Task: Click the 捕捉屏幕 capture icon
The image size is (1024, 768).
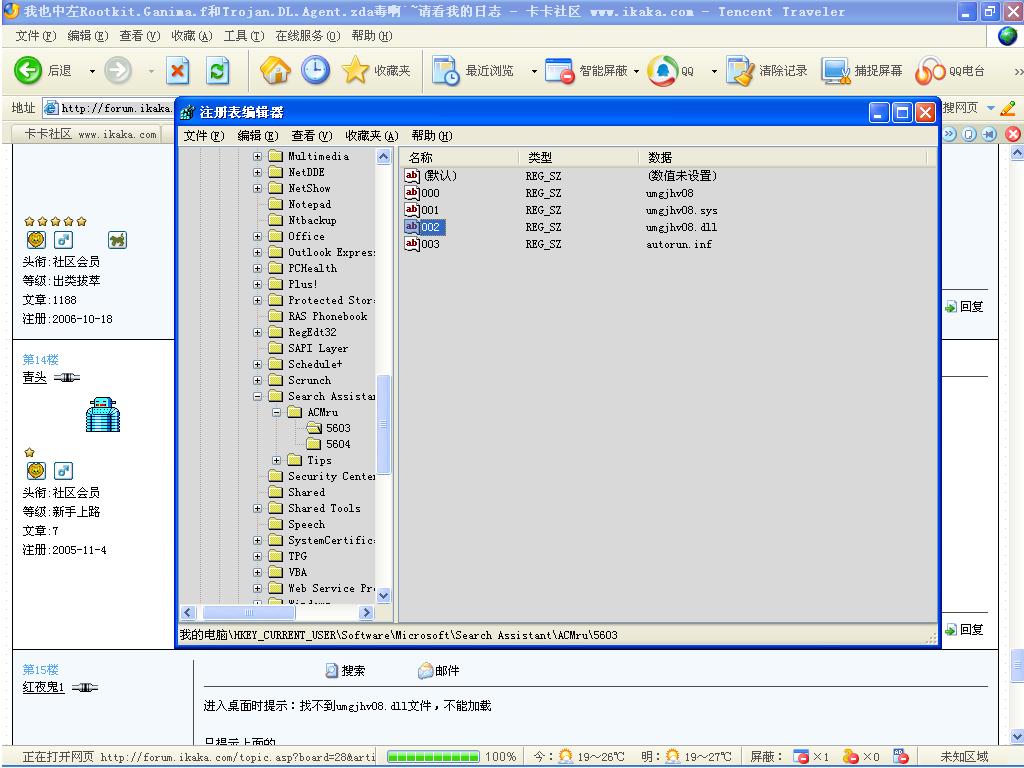Action: click(x=835, y=71)
